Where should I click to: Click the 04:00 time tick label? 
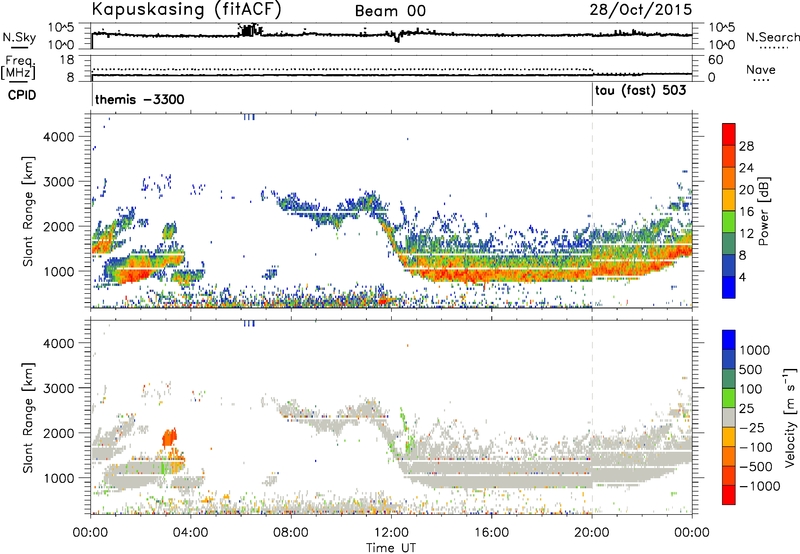coord(190,533)
